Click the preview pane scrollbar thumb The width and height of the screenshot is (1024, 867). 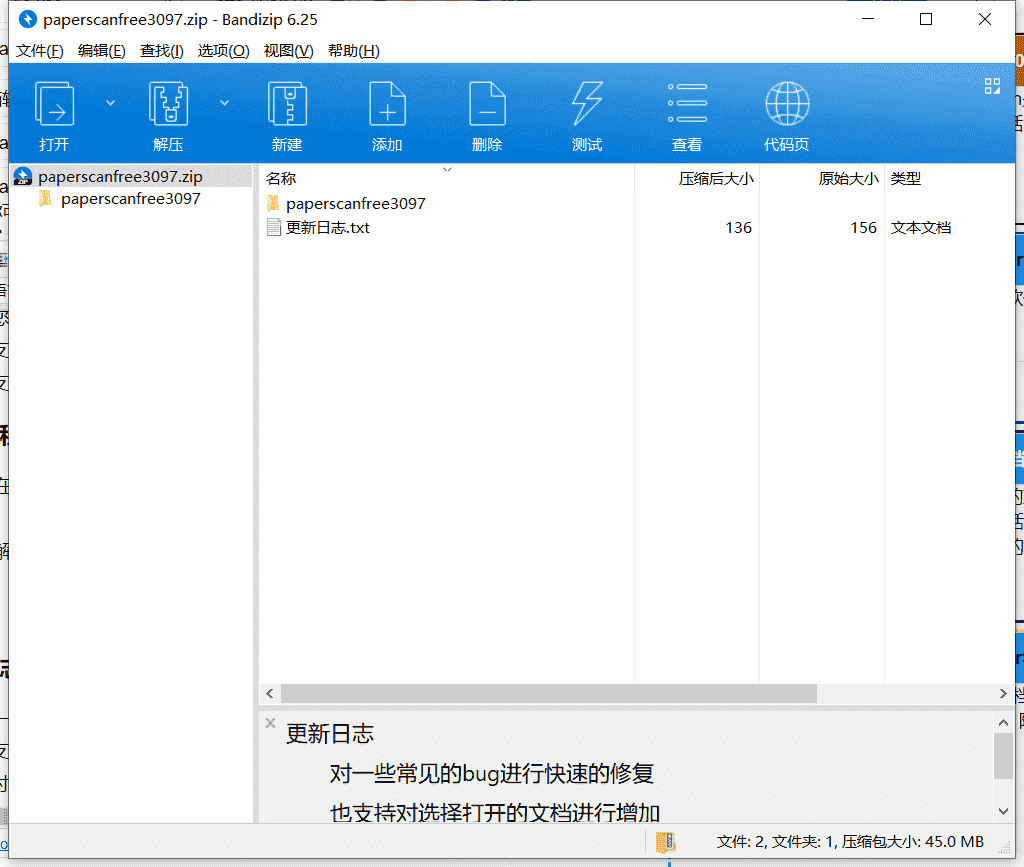[x=1003, y=755]
